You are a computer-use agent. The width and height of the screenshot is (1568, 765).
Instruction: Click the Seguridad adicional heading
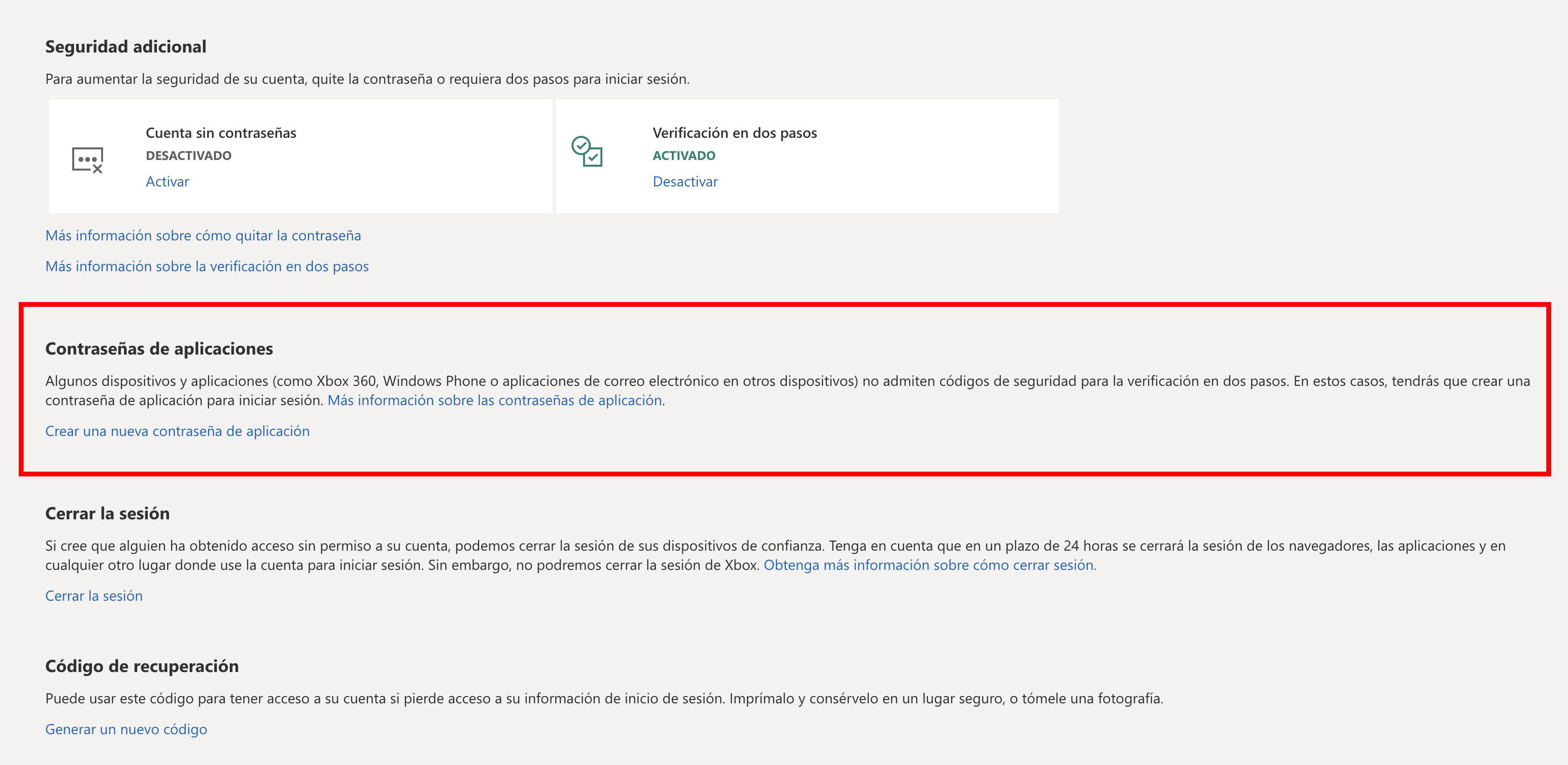125,47
